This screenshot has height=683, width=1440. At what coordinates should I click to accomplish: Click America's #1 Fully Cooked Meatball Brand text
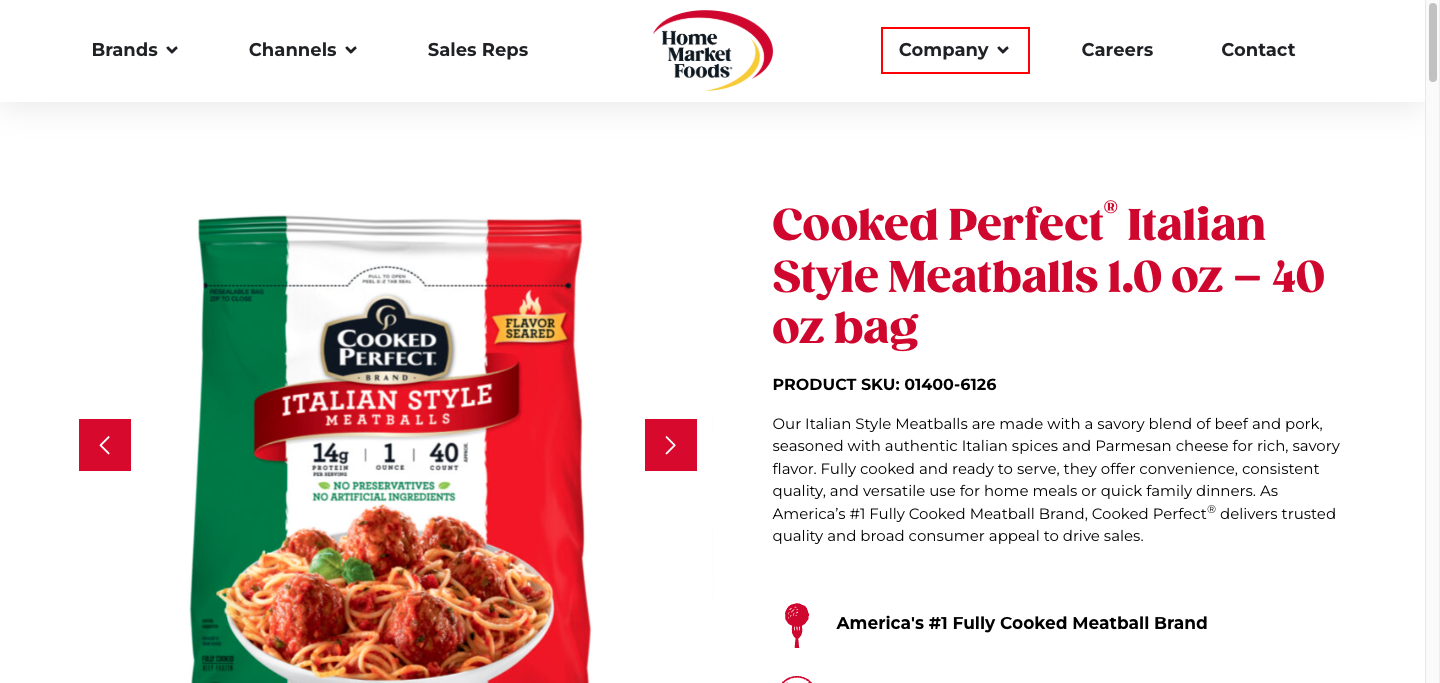tap(1022, 623)
